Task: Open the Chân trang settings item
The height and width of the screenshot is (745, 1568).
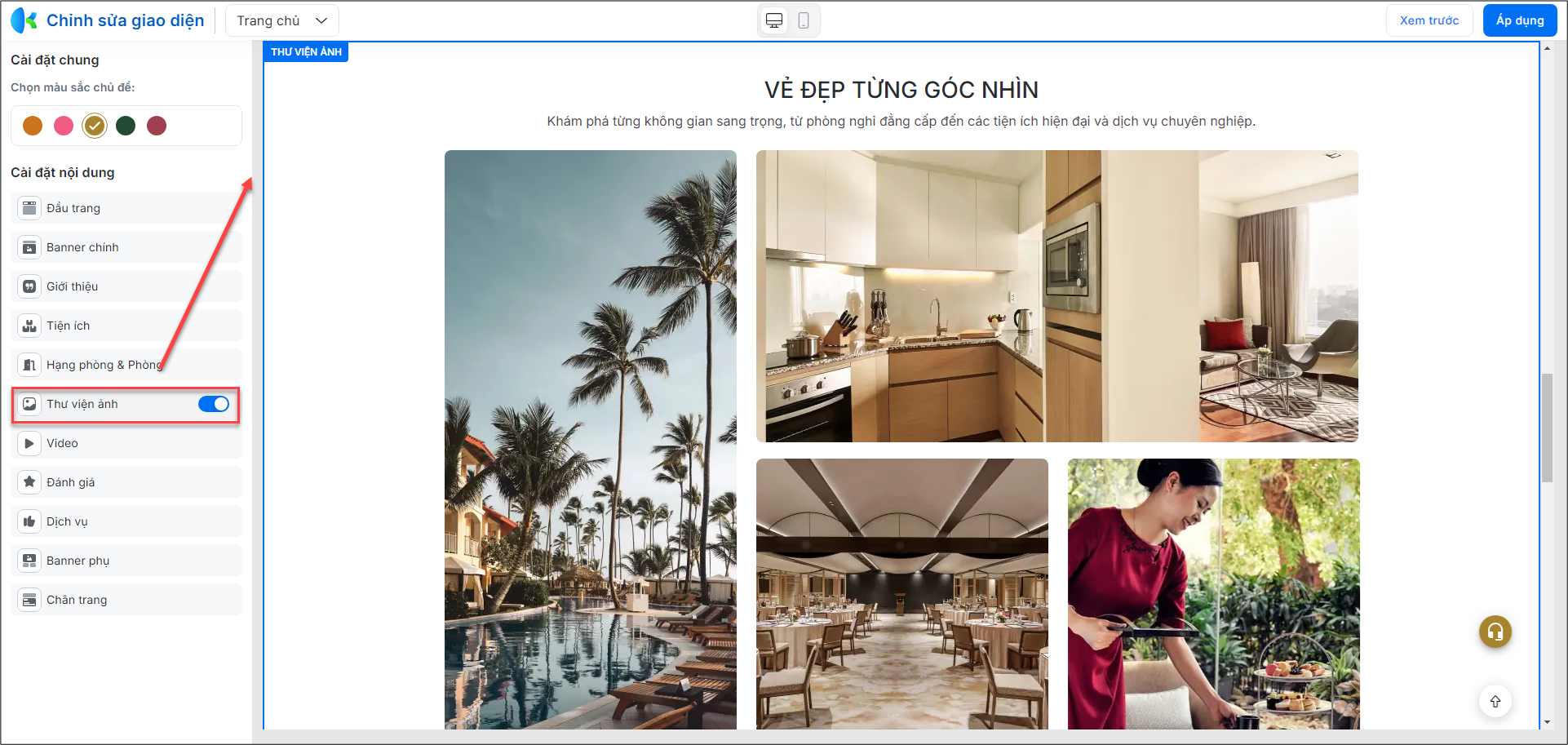Action: pos(126,600)
